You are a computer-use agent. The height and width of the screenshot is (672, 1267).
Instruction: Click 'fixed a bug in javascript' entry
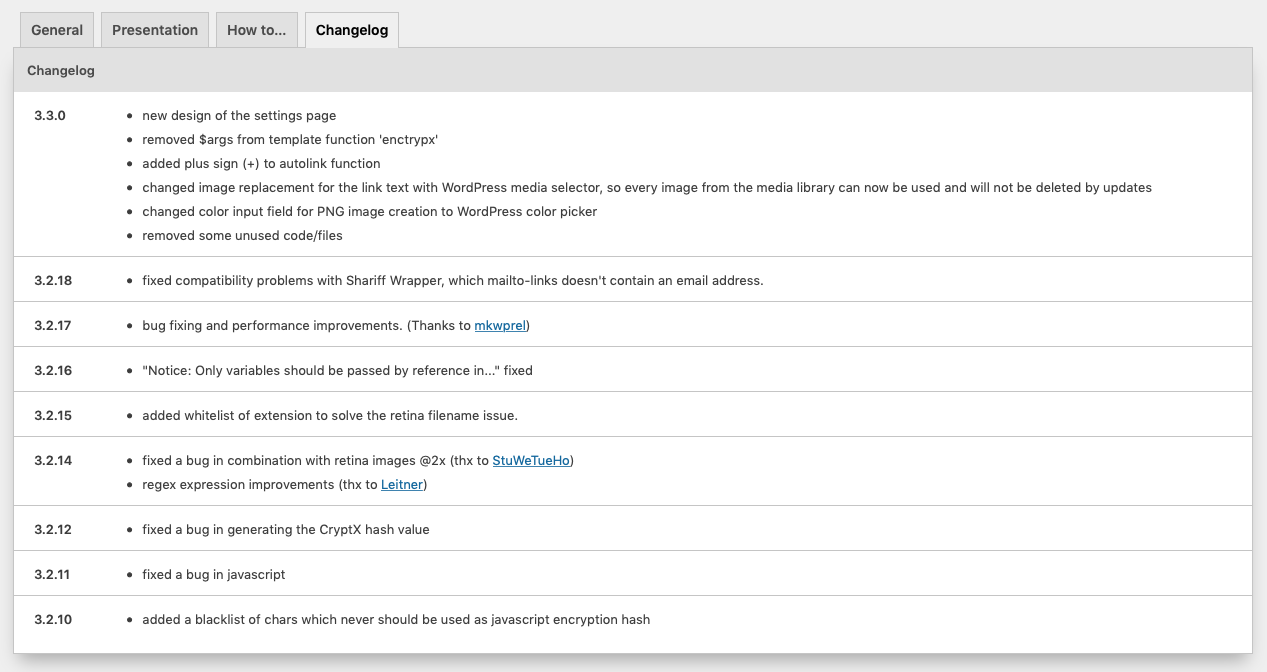click(214, 574)
